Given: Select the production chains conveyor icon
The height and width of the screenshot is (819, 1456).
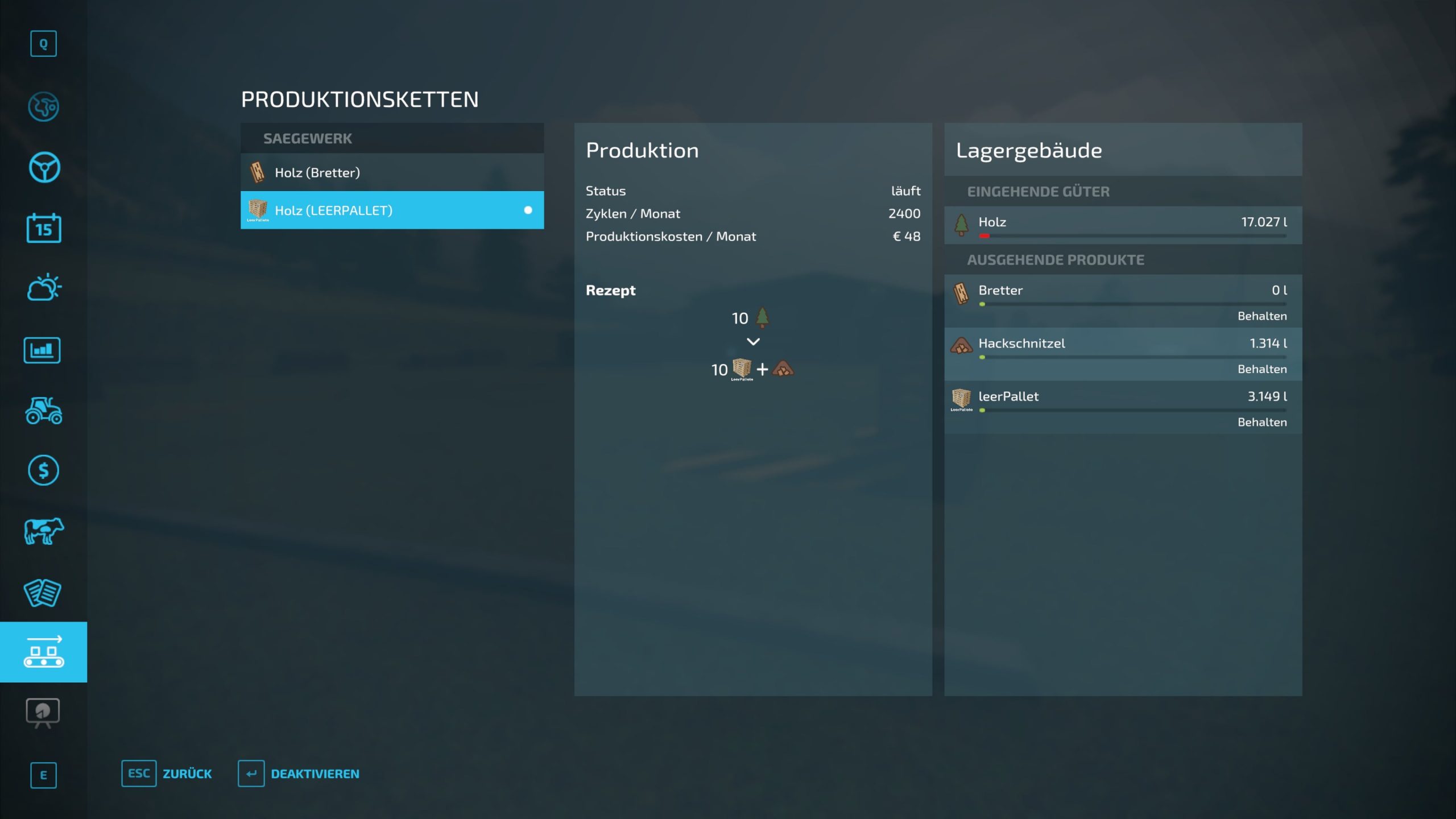Looking at the screenshot, I should [44, 652].
